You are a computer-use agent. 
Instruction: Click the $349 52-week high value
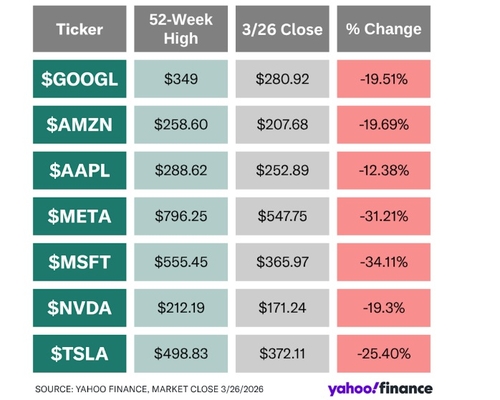pyautogui.click(x=181, y=79)
